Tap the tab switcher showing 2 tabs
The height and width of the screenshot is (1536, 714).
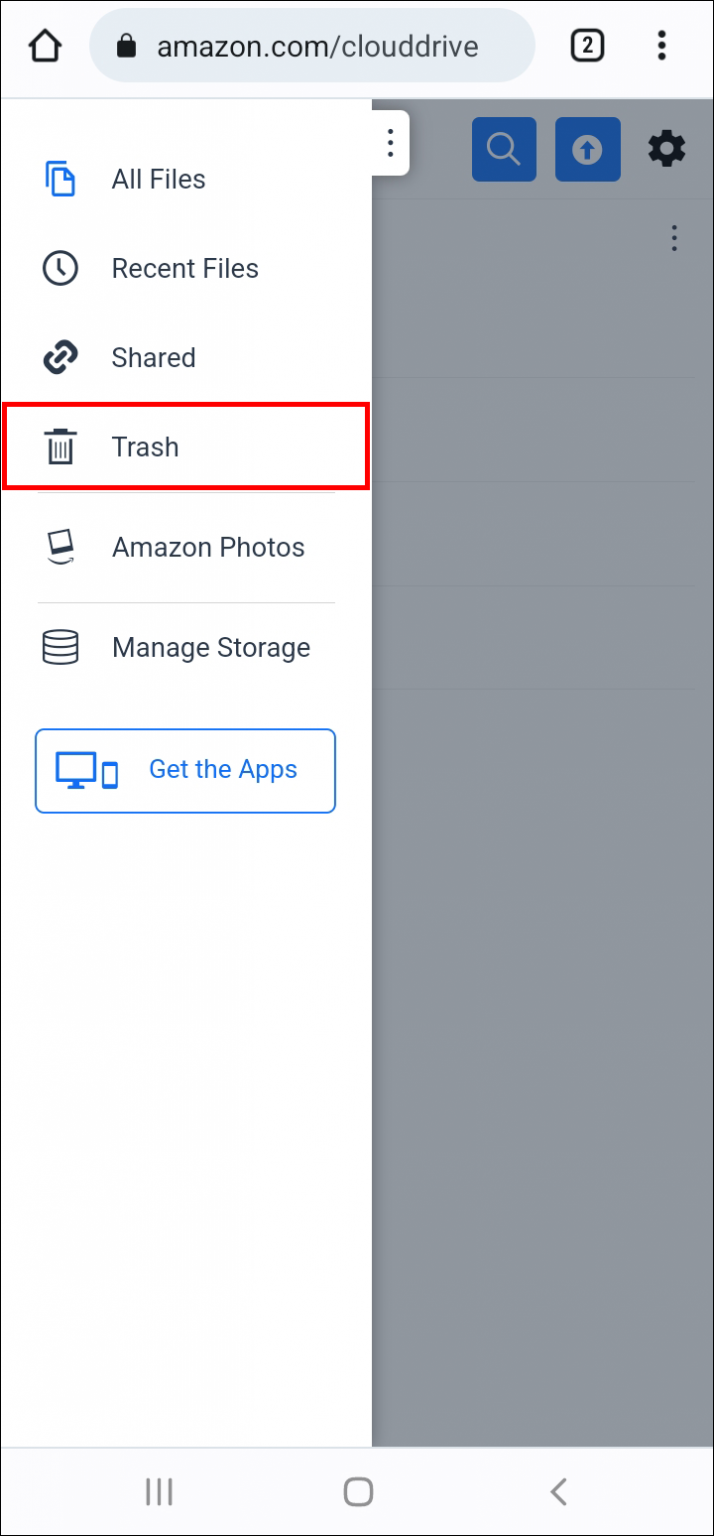[587, 45]
